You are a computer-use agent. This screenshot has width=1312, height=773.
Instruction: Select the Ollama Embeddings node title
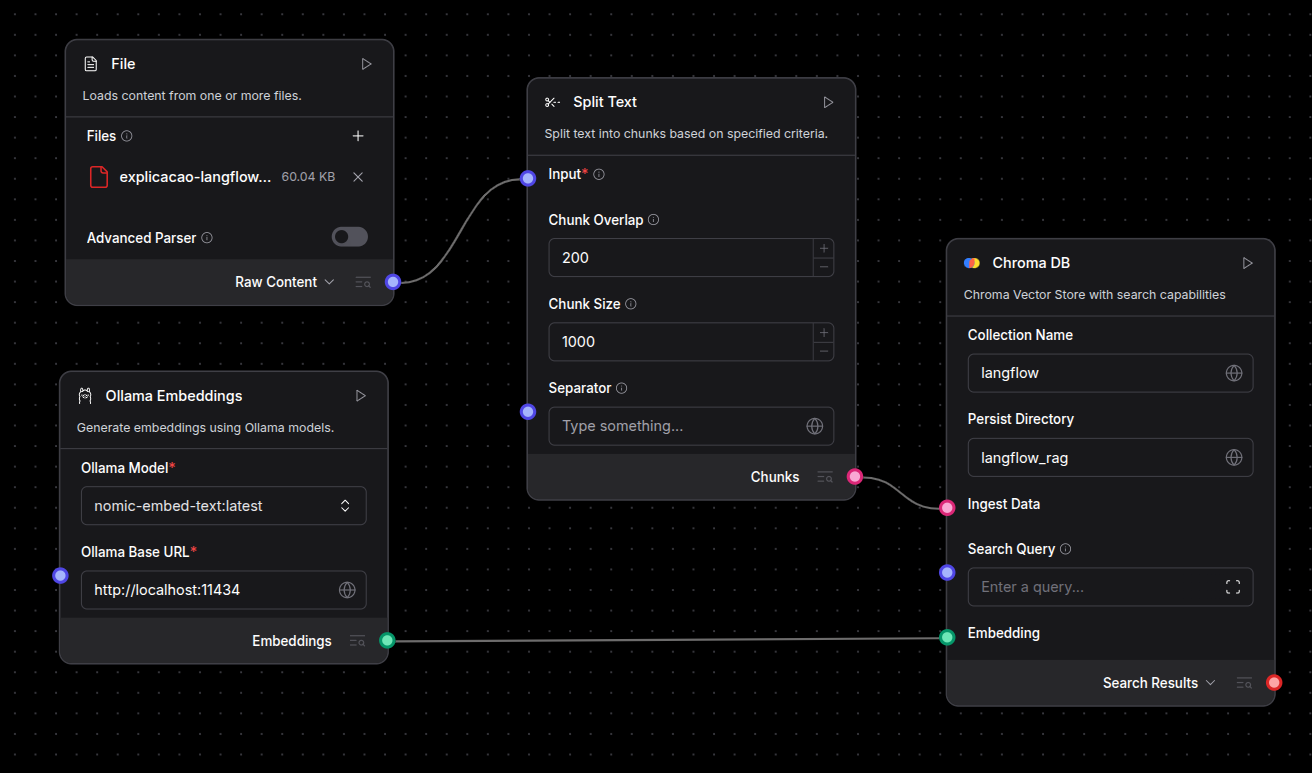[x=174, y=396]
